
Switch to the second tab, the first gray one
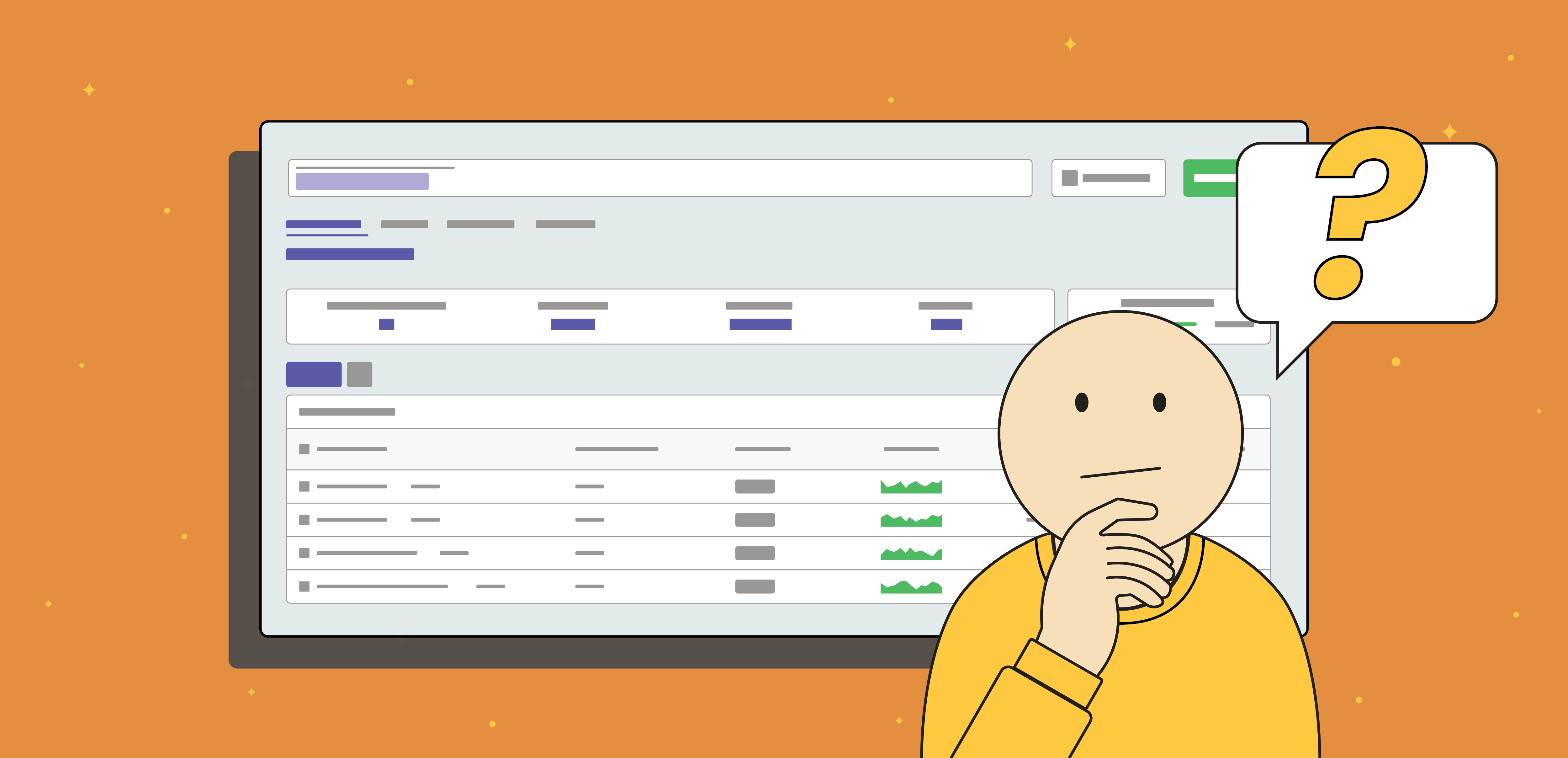coord(404,224)
